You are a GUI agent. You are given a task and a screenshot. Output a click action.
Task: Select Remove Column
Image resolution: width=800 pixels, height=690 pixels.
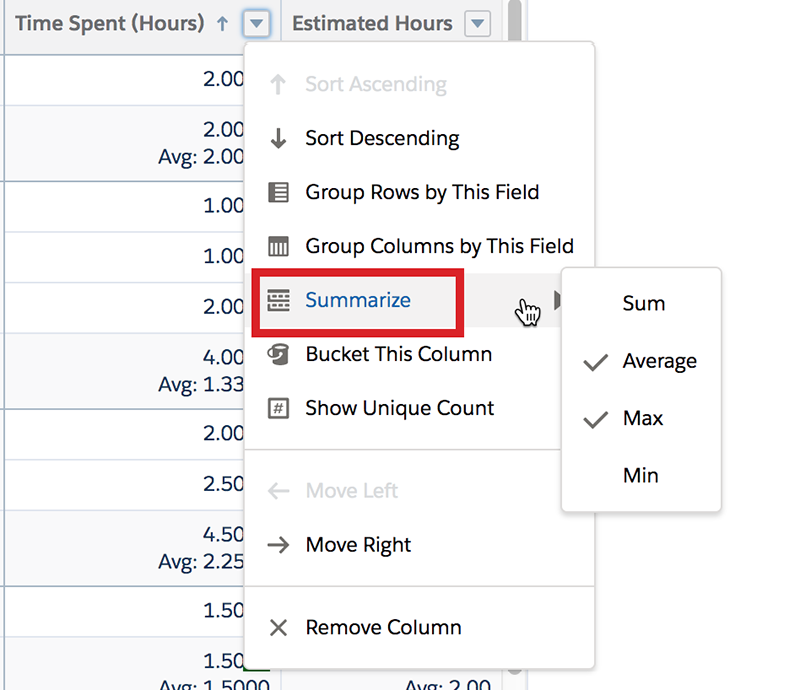(x=384, y=628)
